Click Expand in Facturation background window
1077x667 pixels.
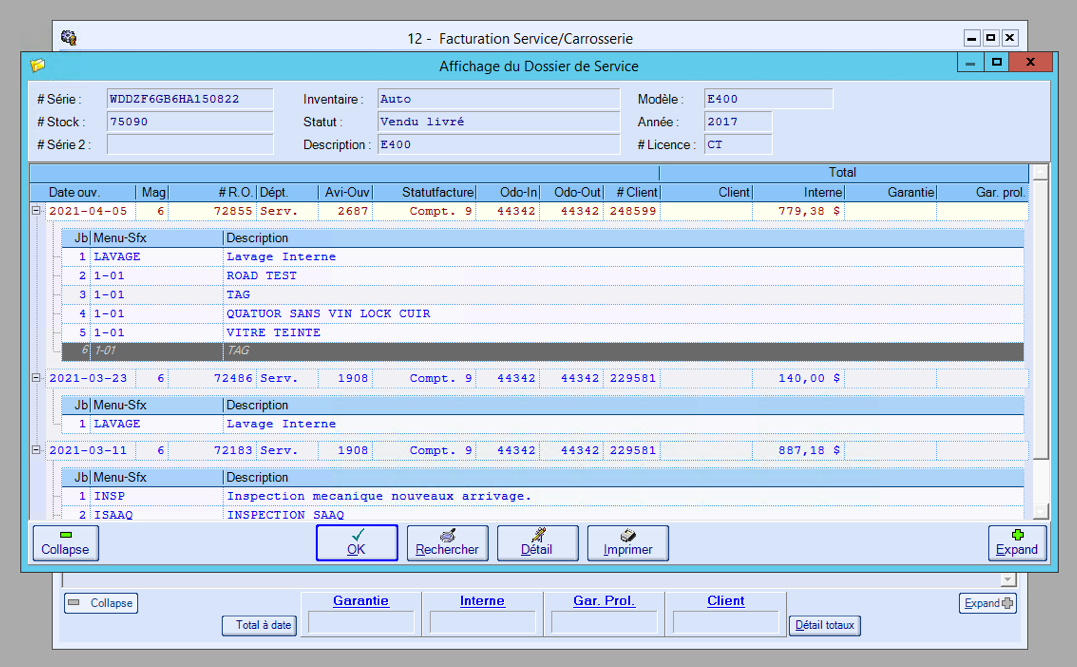(x=988, y=602)
